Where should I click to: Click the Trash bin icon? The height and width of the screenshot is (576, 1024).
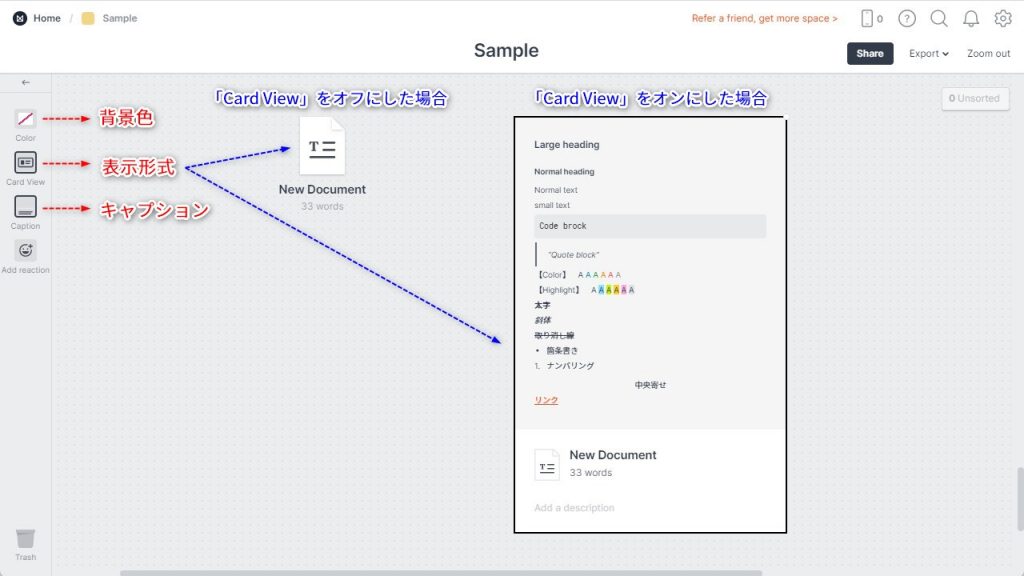(x=25, y=538)
